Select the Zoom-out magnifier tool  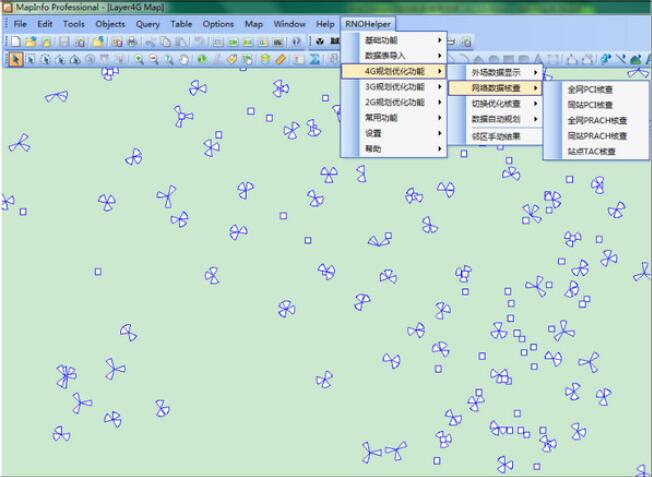tap(153, 60)
